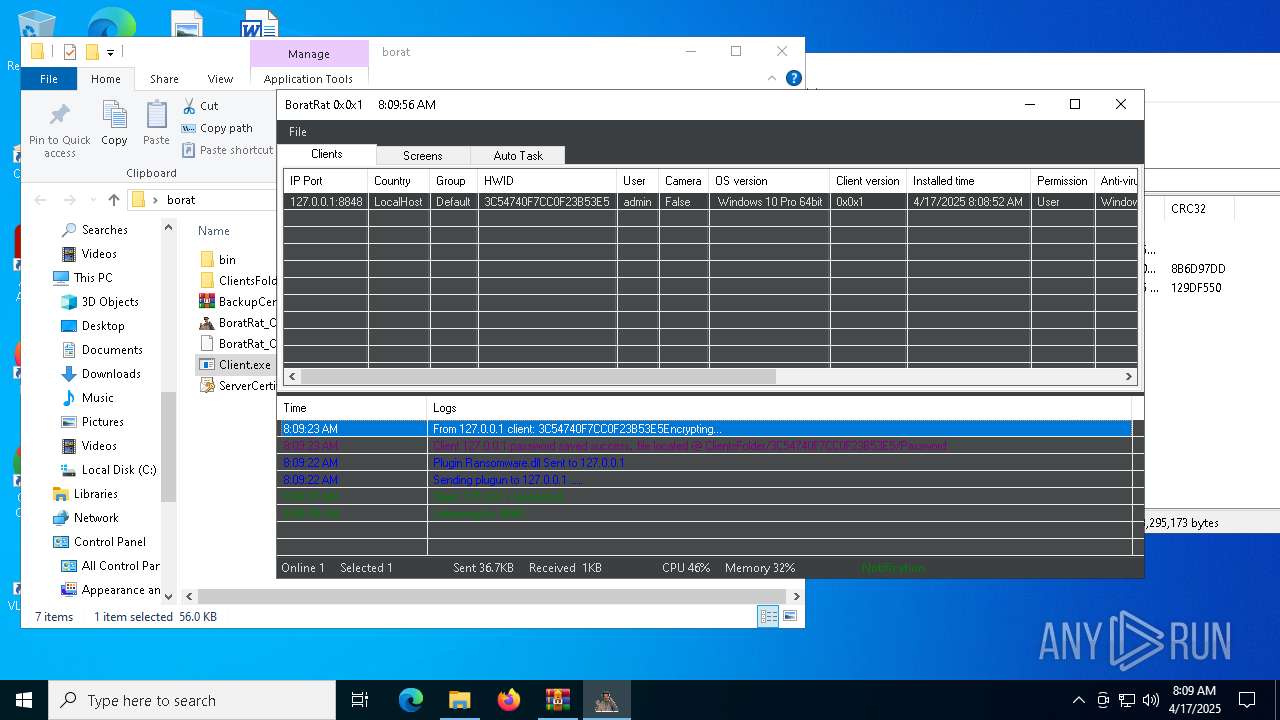Click the volume speaker tray icon

(x=1150, y=700)
